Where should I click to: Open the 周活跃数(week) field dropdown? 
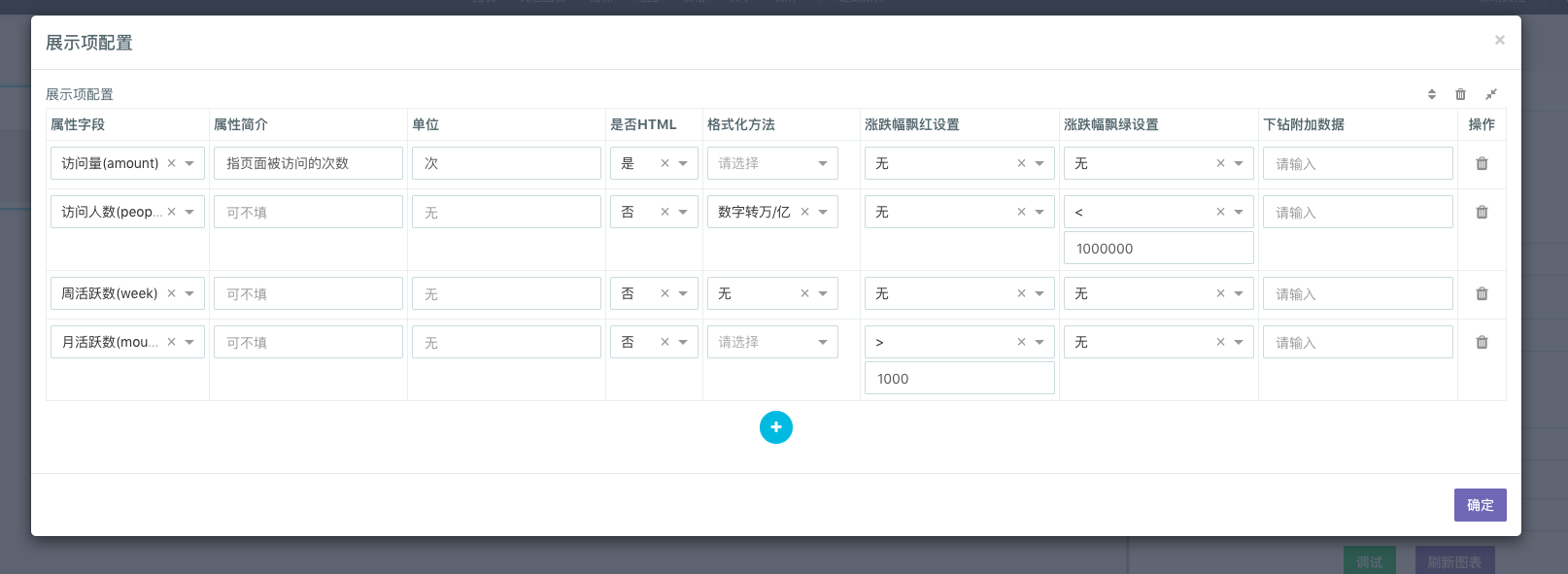point(189,293)
